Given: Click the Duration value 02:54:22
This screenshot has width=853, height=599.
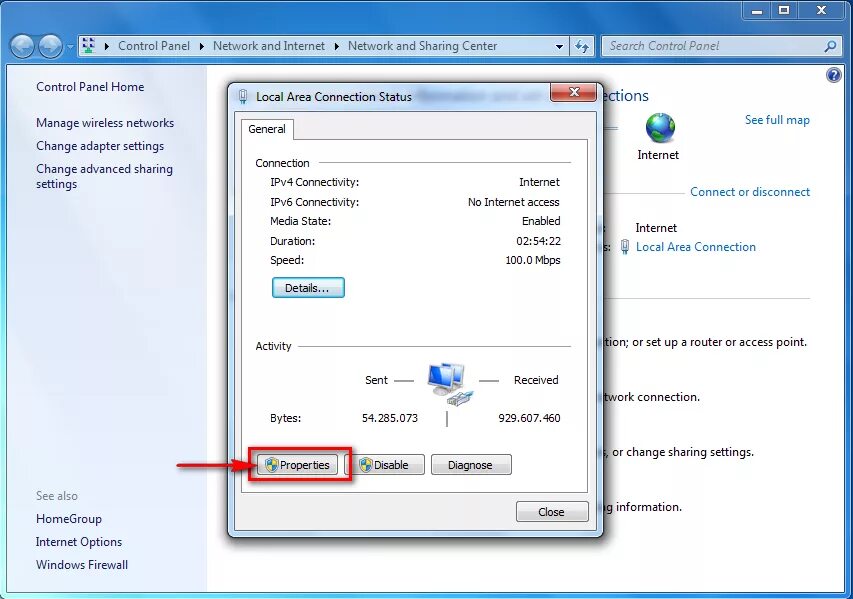Looking at the screenshot, I should pyautogui.click(x=538, y=241).
